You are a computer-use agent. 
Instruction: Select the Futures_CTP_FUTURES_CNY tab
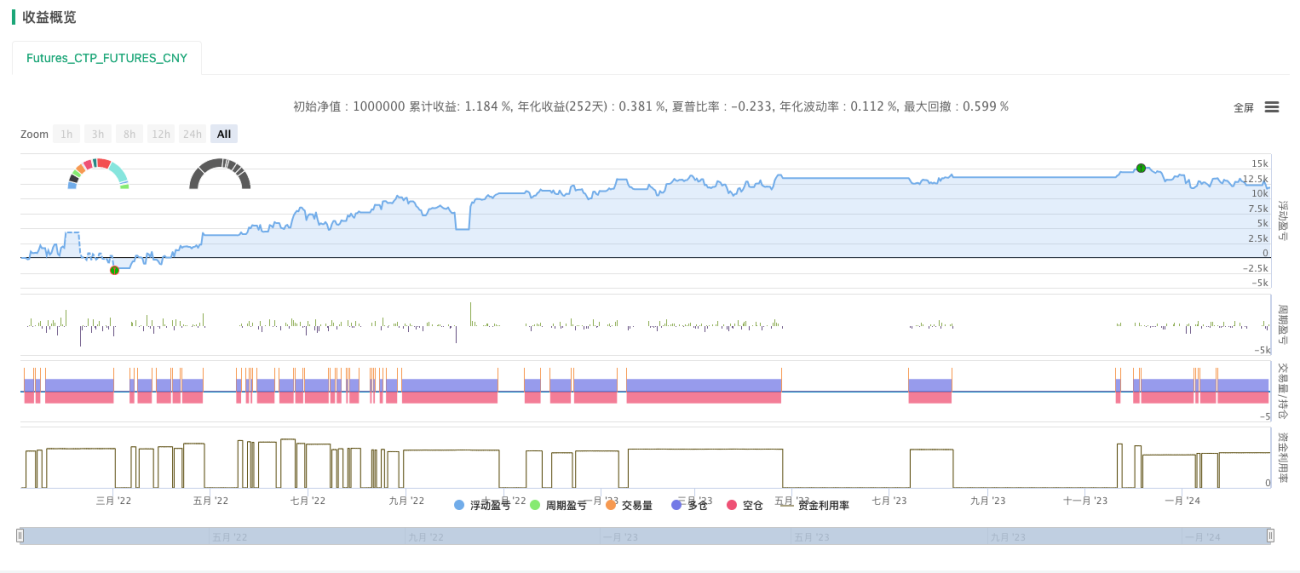tap(107, 58)
